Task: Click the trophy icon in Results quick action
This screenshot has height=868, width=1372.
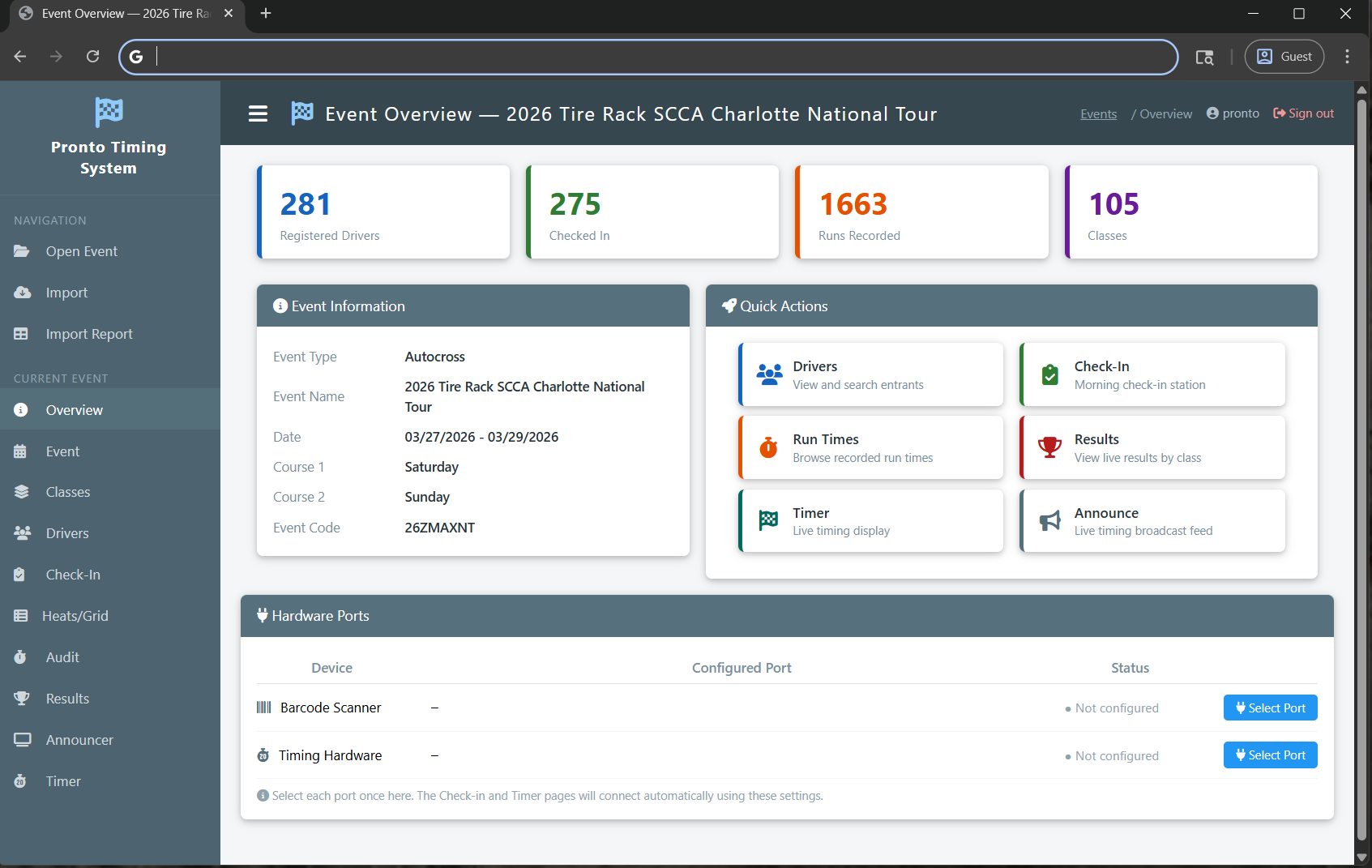Action: [x=1049, y=447]
